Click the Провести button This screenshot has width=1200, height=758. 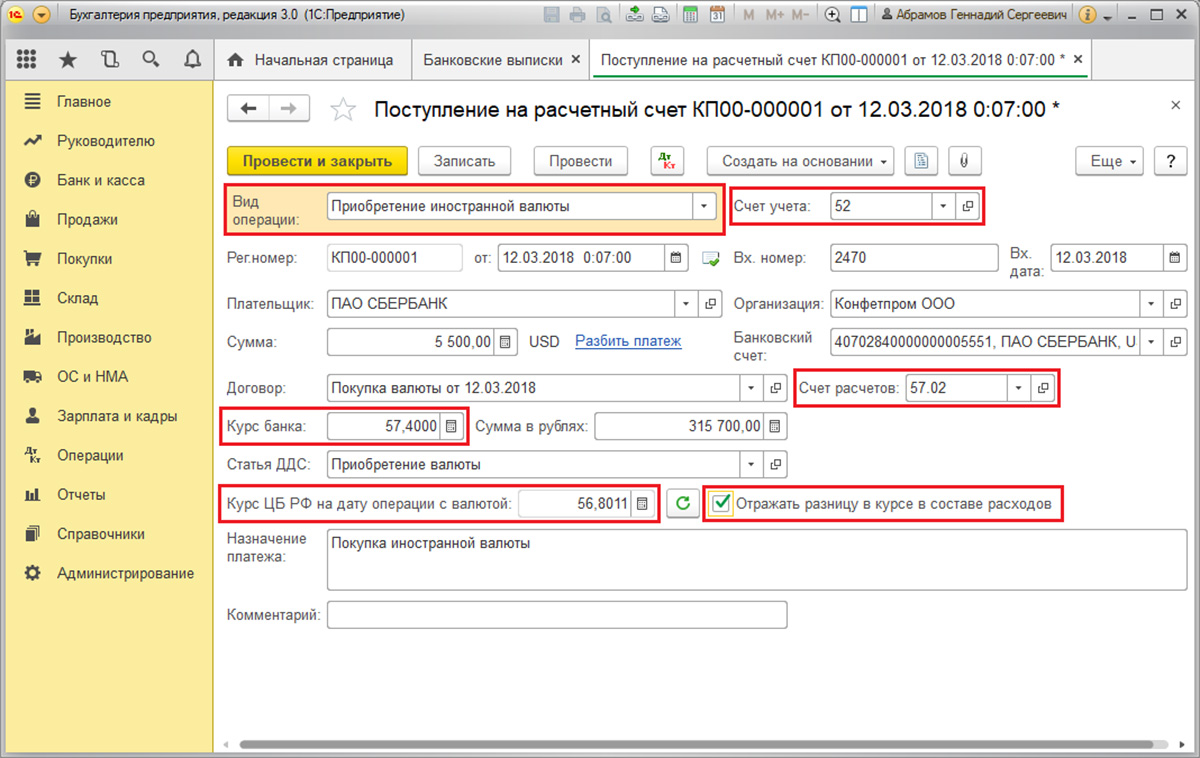tap(581, 161)
